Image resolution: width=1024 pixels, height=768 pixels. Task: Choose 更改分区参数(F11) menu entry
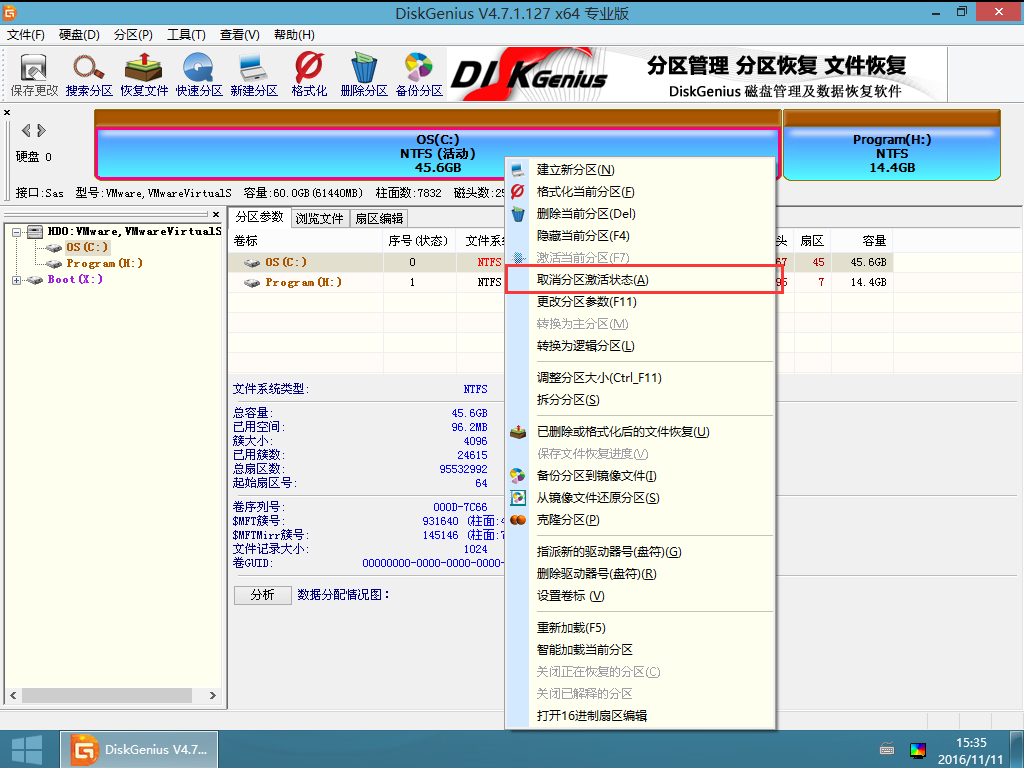641,302
